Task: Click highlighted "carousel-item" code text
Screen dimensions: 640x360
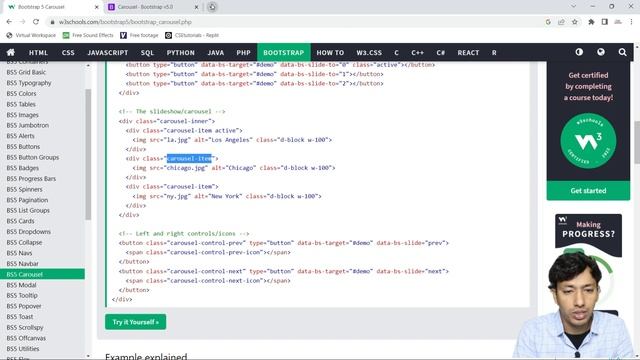Action: coord(189,158)
